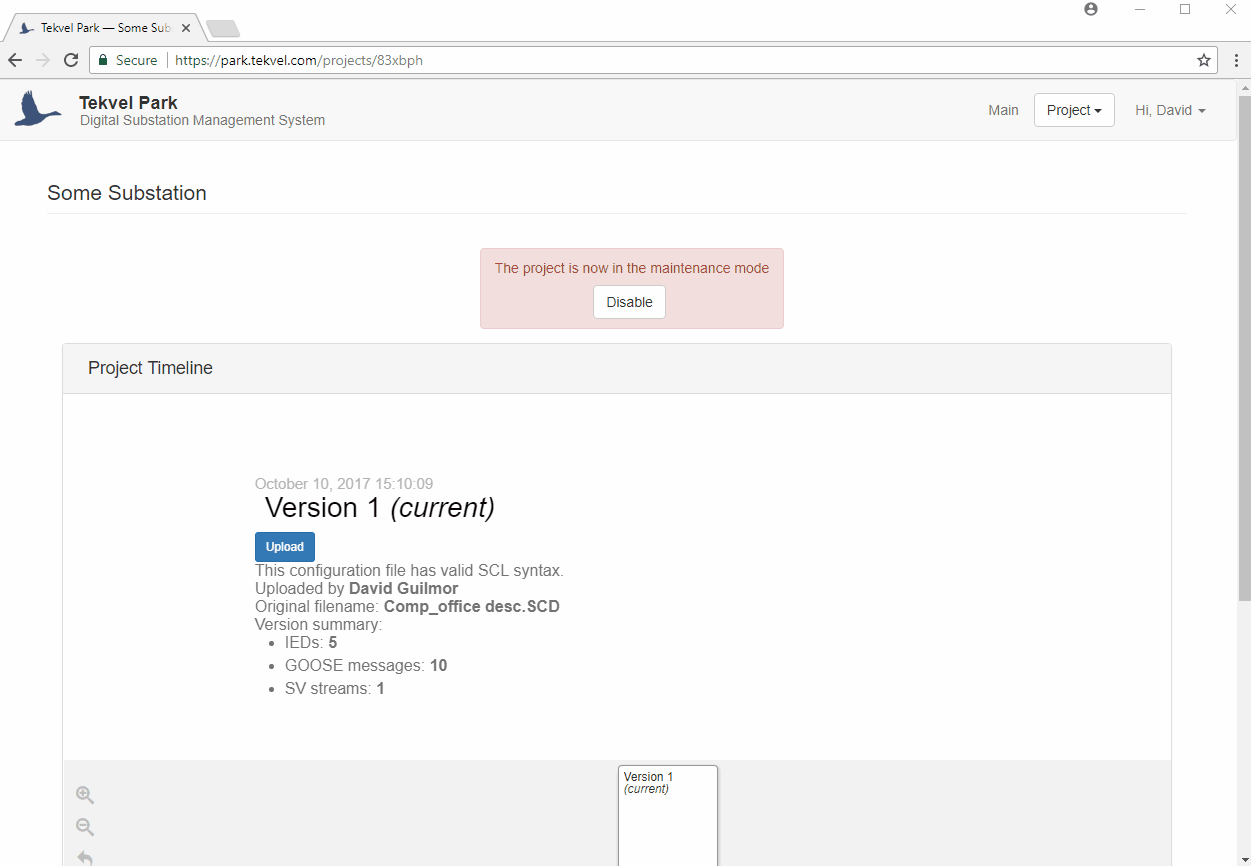
Task: Zoom in on the project timeline
Action: 85,795
